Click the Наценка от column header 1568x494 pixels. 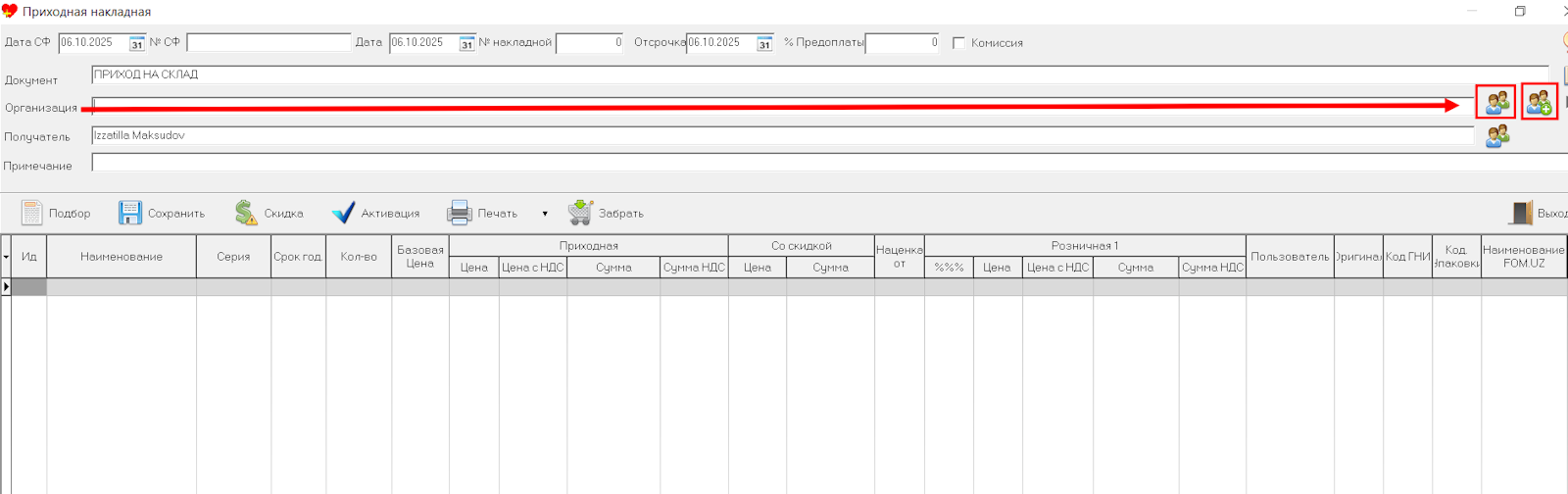[900, 257]
